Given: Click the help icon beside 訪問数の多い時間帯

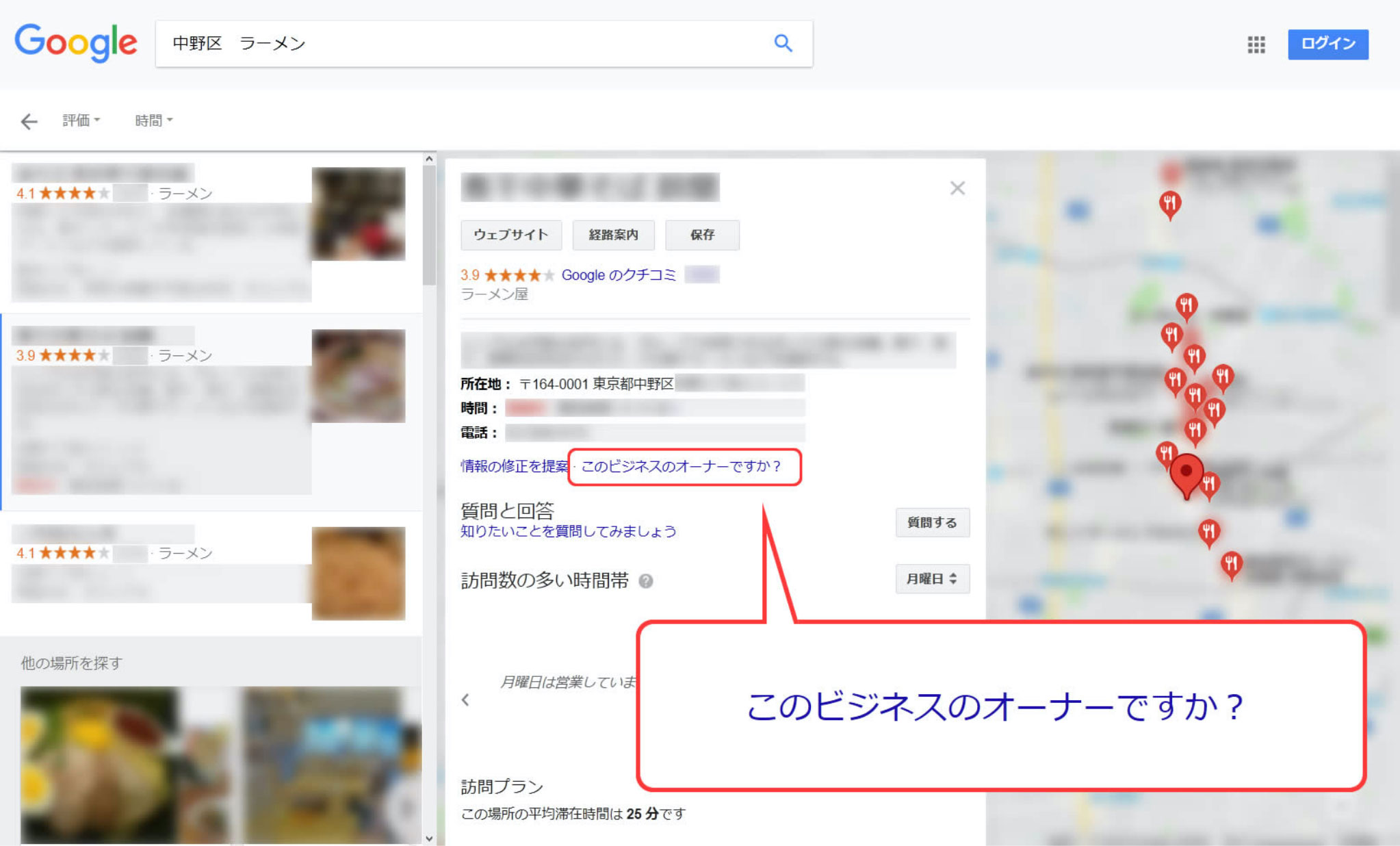Looking at the screenshot, I should coord(645,581).
